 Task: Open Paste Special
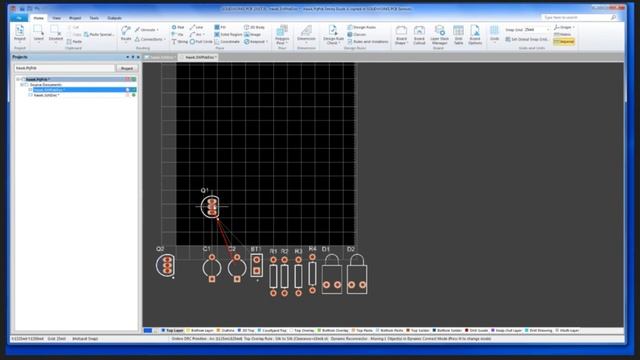99,34
